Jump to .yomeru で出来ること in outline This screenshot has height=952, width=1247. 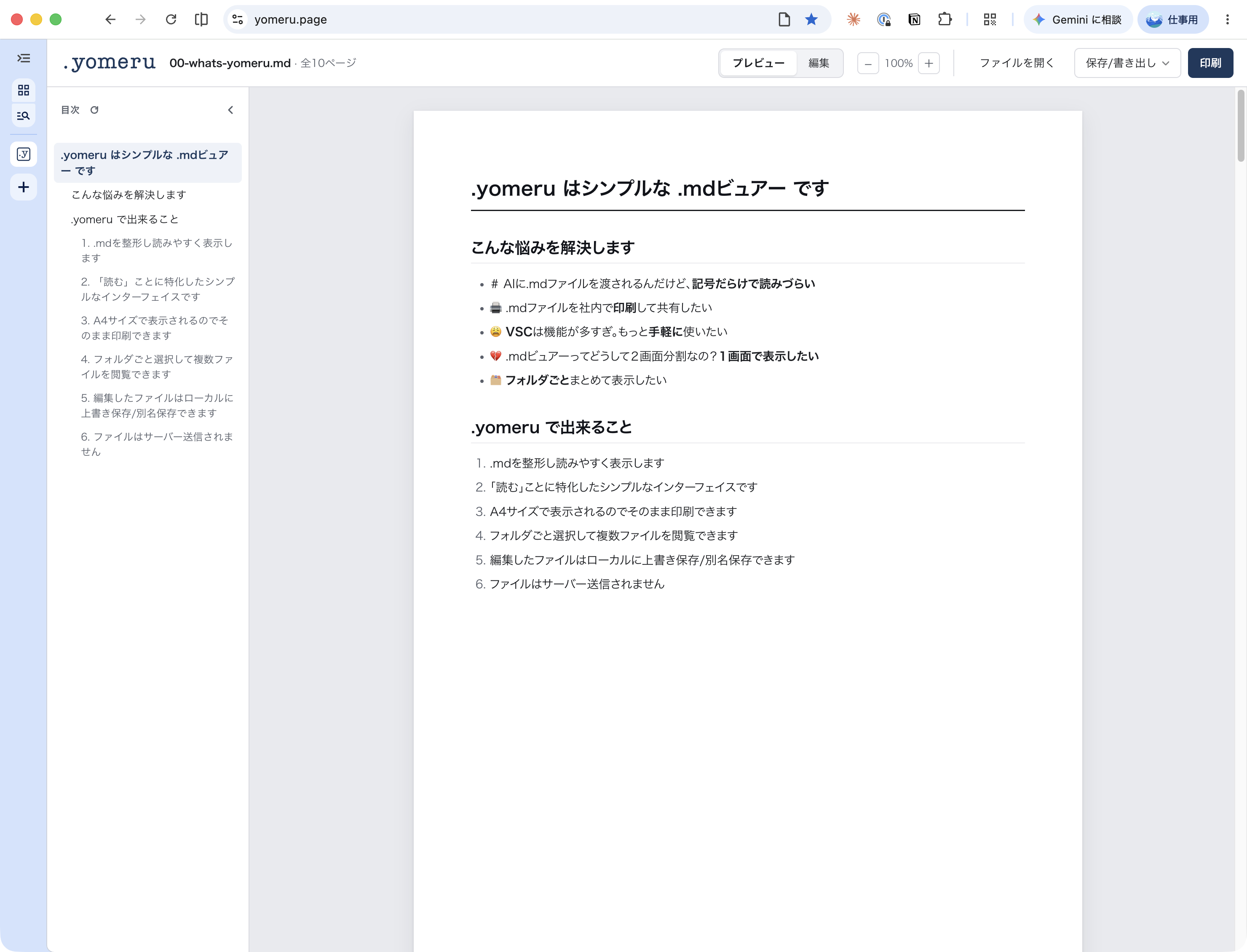125,219
